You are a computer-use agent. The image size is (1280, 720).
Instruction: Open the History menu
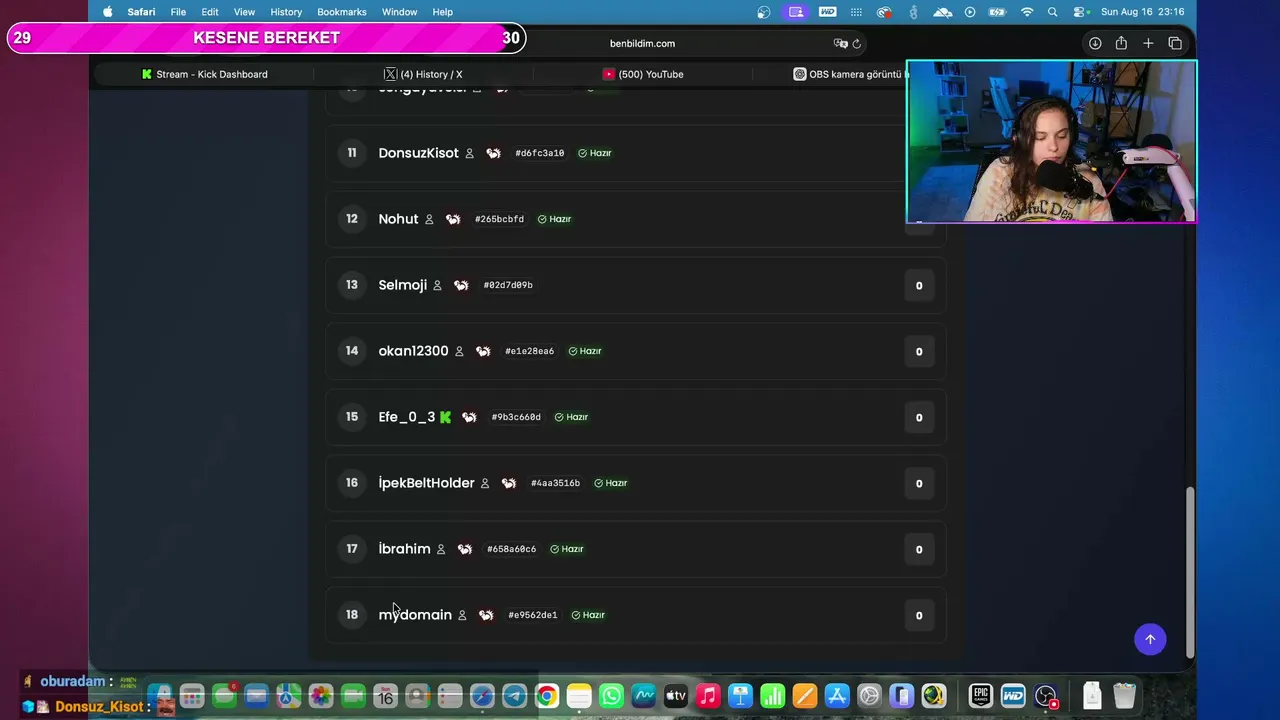(x=286, y=12)
